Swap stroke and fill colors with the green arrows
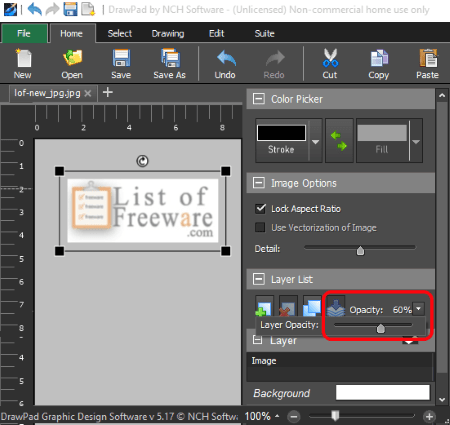The image size is (450, 425). (339, 141)
